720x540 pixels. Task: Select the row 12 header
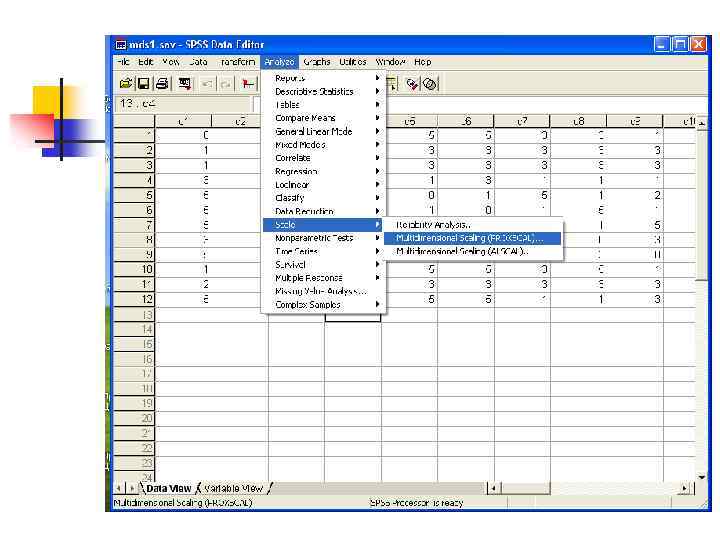pyautogui.click(x=134, y=299)
